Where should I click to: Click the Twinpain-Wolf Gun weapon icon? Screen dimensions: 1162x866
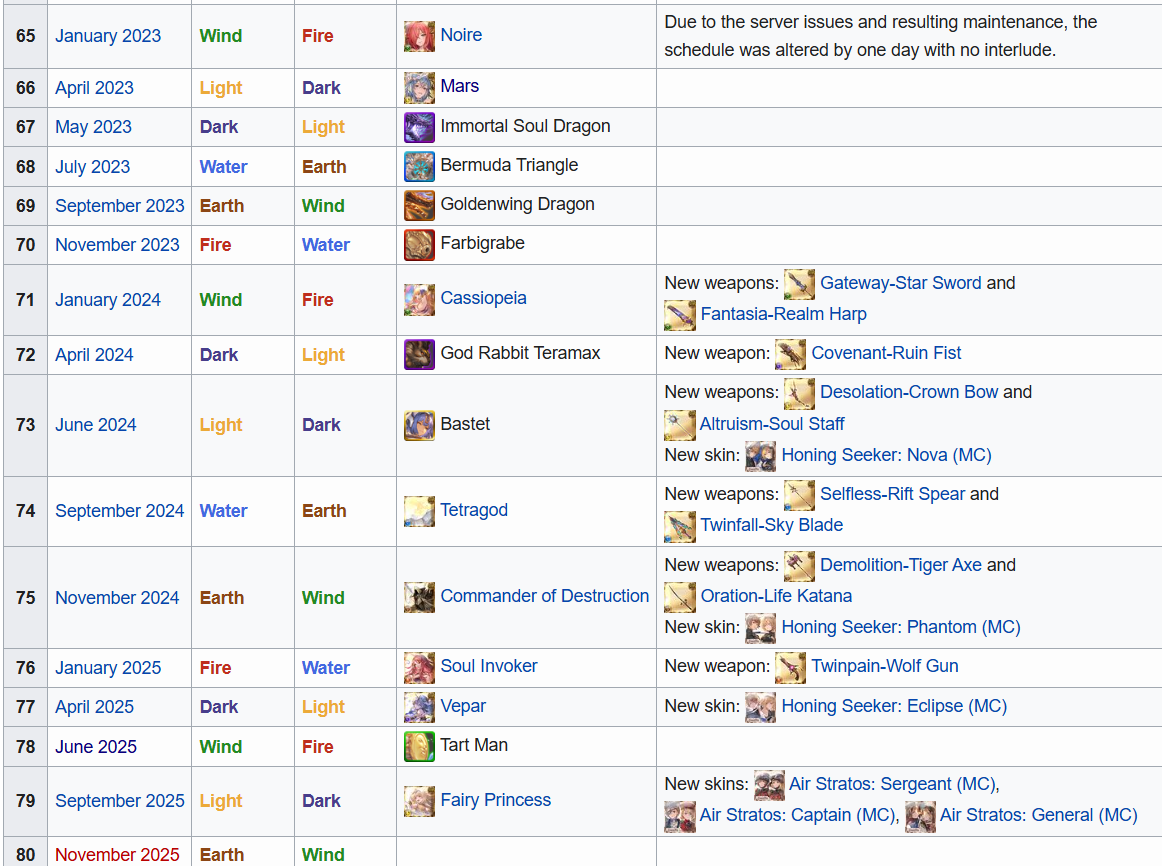pyautogui.click(x=791, y=668)
